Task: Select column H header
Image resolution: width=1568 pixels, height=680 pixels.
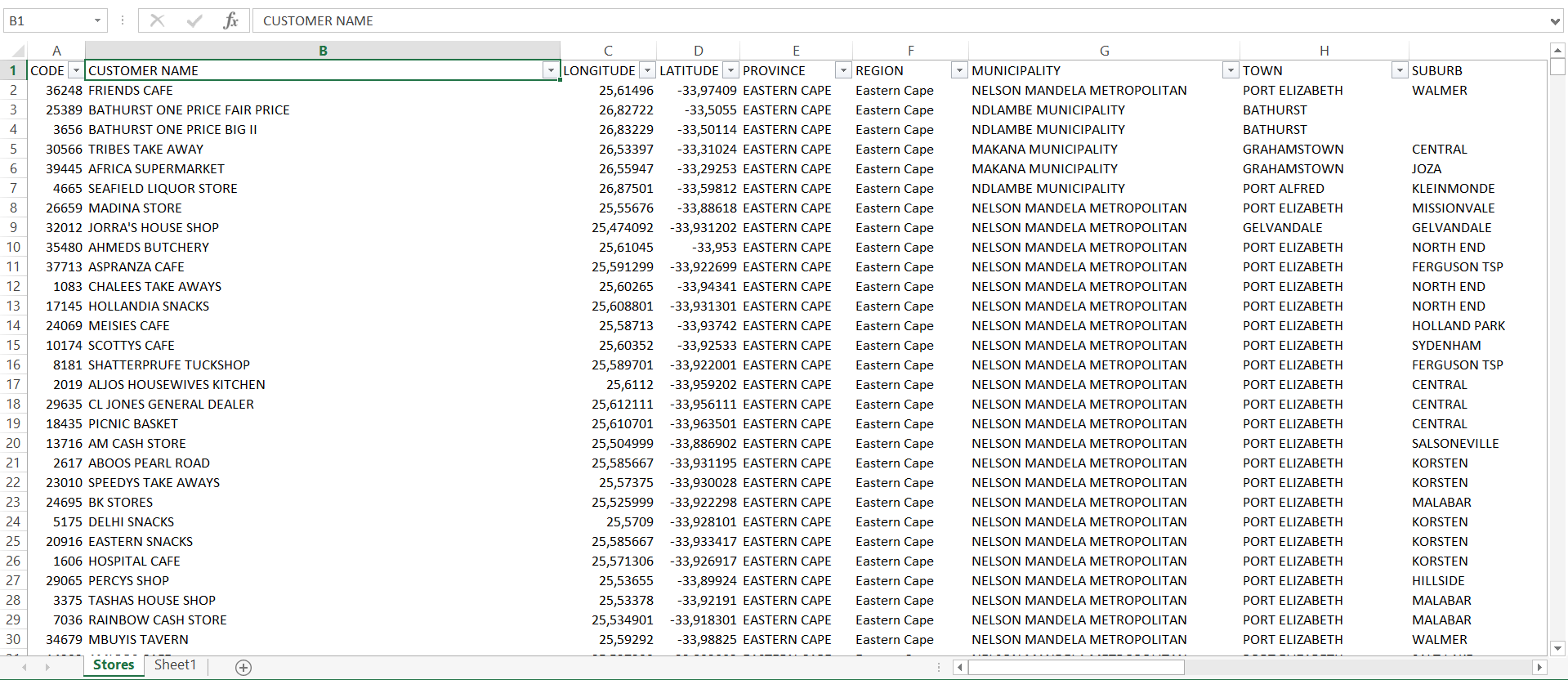Action: [1325, 51]
